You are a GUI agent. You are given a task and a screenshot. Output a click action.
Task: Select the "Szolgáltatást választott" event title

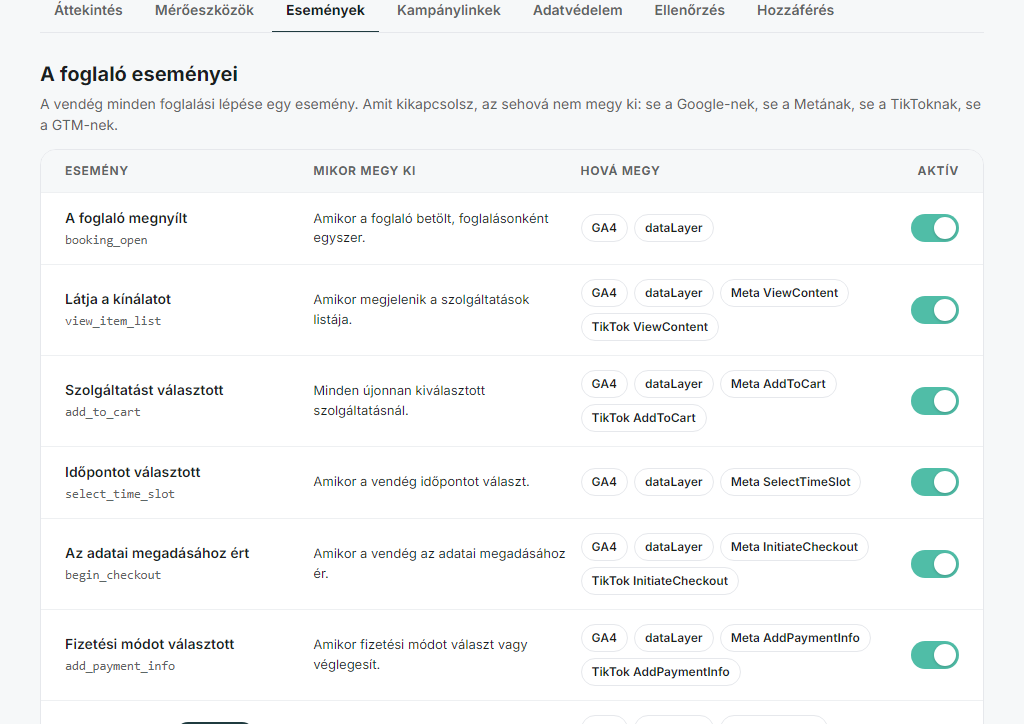(144, 390)
